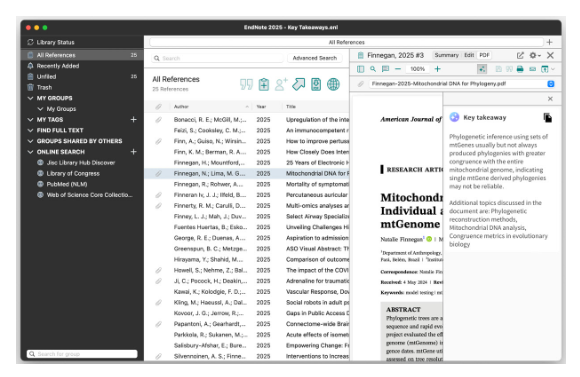Screen dimensions: 580x377
Task: Click the open PDF externally icon
Action: coord(544,69)
